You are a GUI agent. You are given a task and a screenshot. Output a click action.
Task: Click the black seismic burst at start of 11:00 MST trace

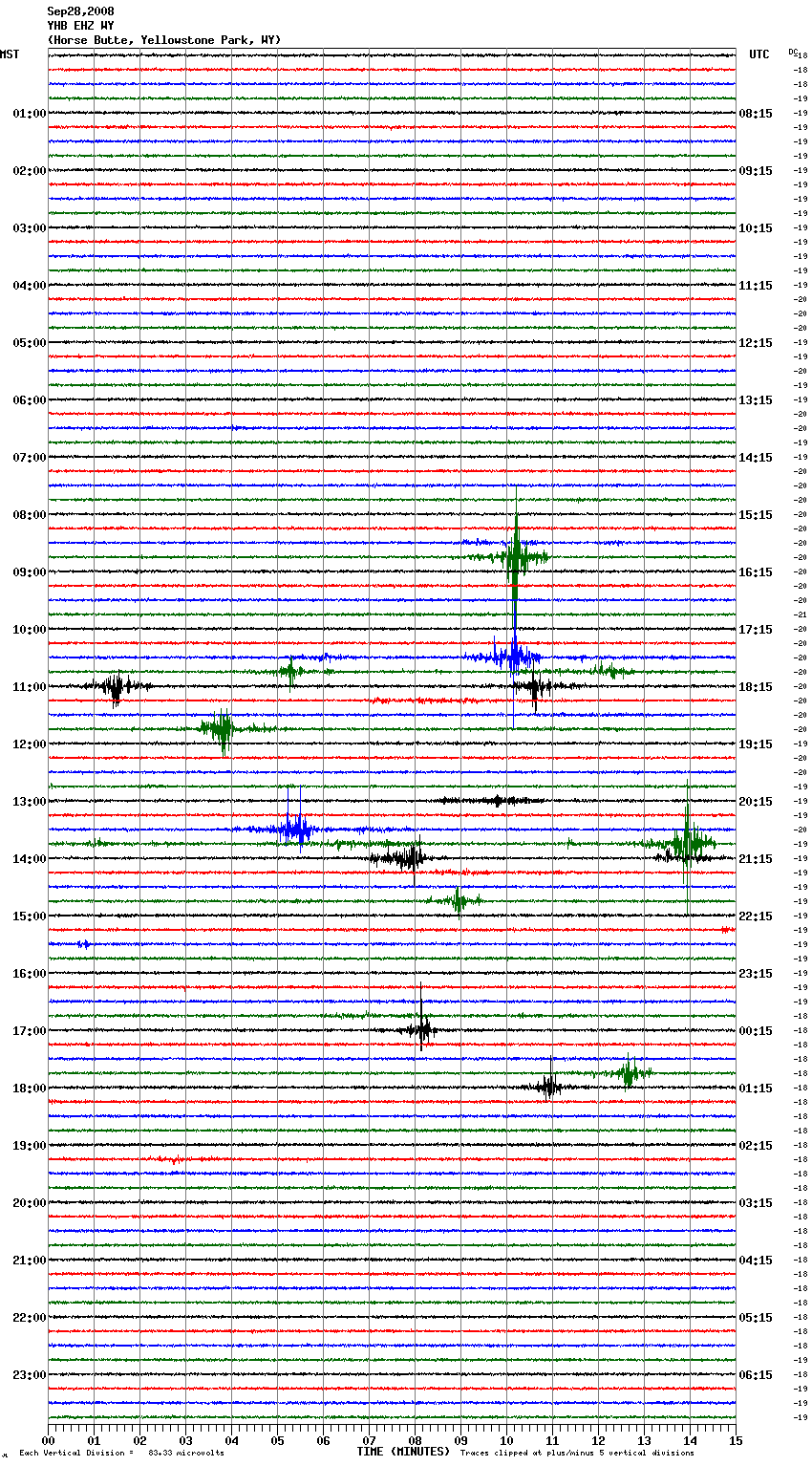coord(116,687)
